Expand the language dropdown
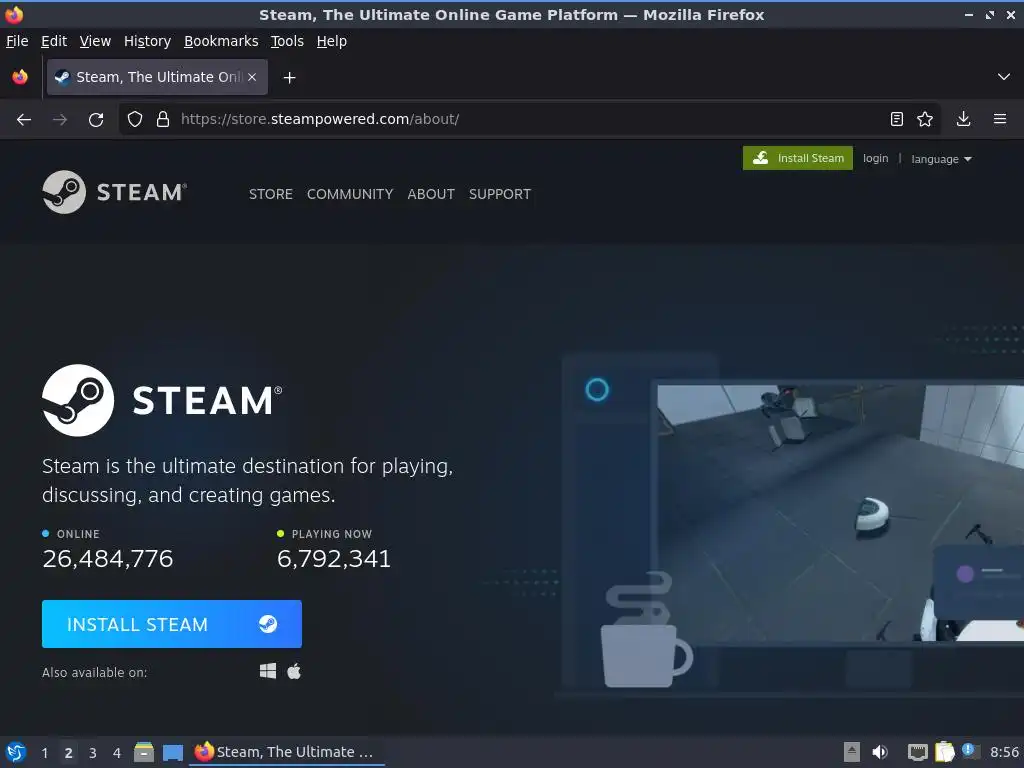This screenshot has height=768, width=1024. [x=941, y=159]
